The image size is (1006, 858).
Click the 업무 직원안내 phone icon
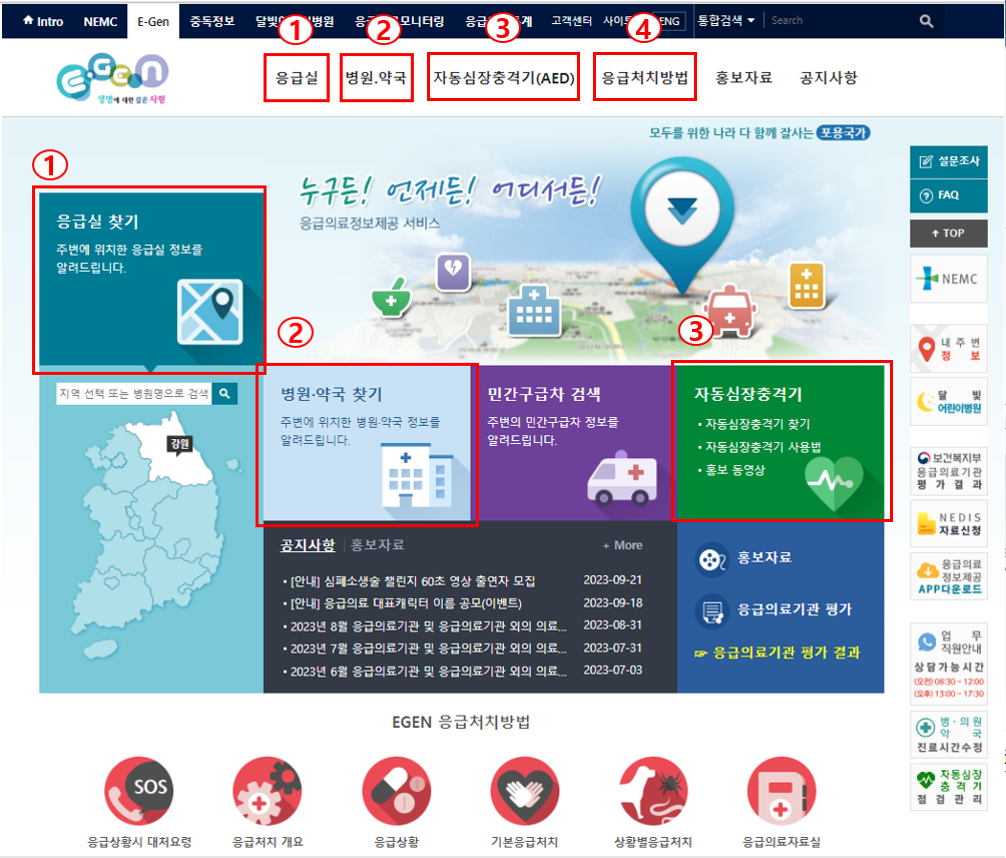coord(926,642)
